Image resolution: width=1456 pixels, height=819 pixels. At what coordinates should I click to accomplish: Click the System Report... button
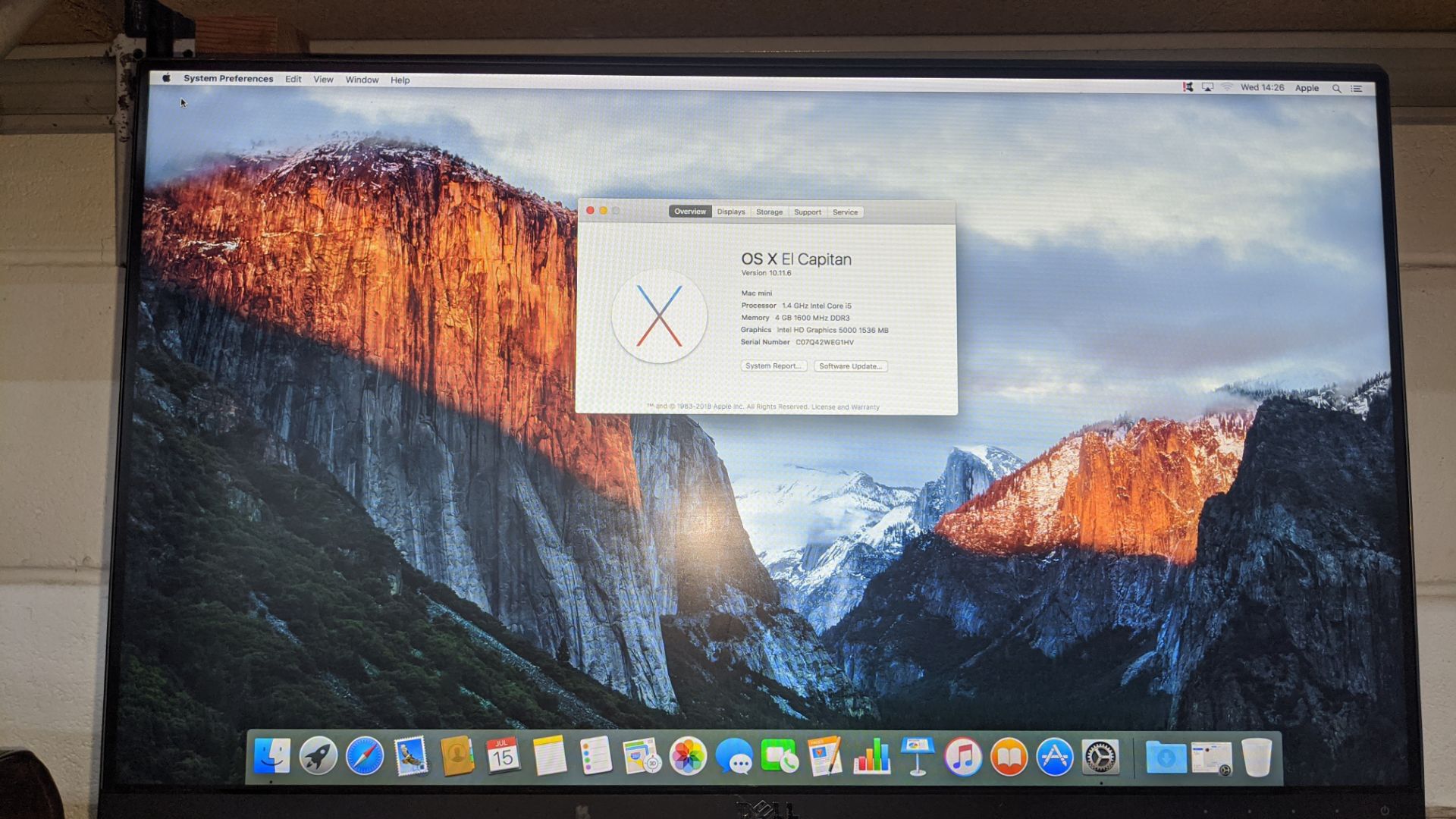pos(773,366)
